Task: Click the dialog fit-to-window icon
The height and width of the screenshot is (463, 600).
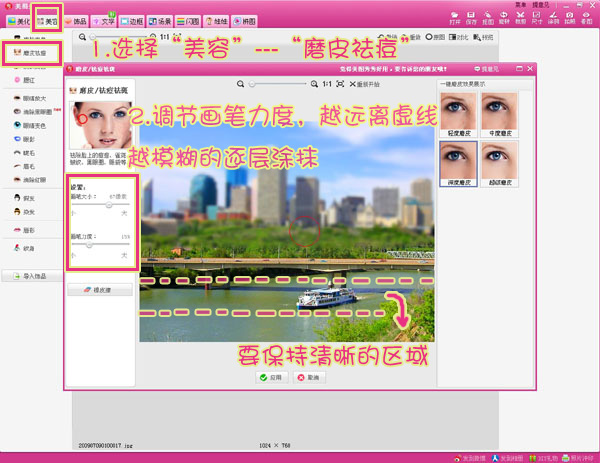Action: [x=340, y=84]
